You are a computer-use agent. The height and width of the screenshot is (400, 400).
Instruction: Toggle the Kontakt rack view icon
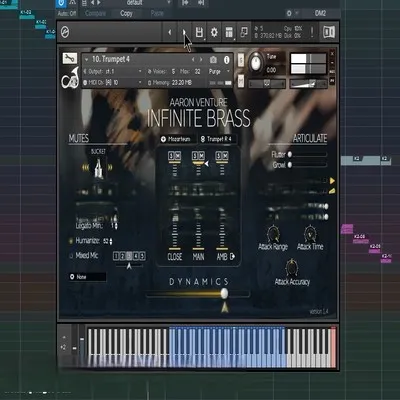coord(229,32)
